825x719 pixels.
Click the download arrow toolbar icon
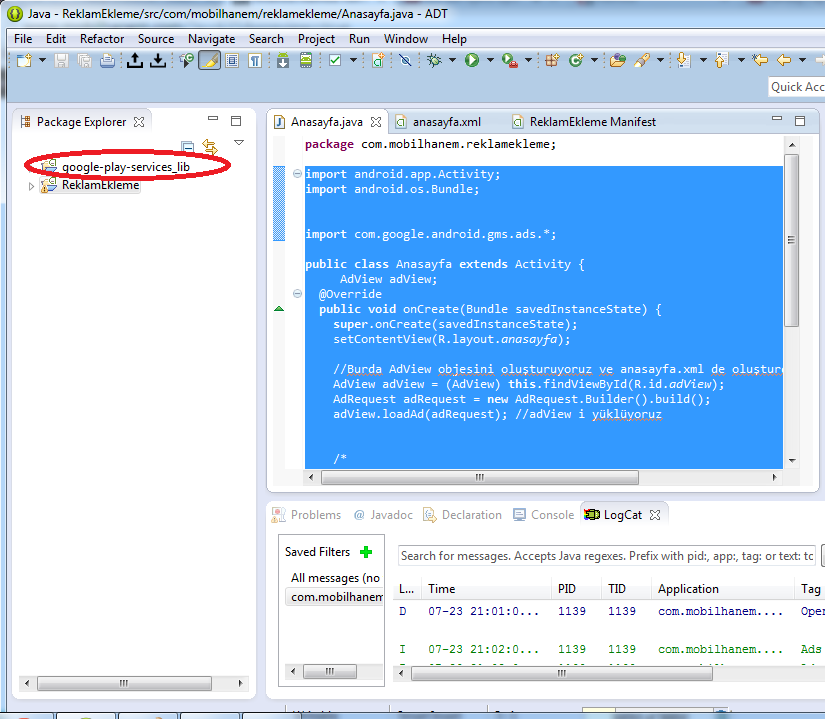coord(157,60)
